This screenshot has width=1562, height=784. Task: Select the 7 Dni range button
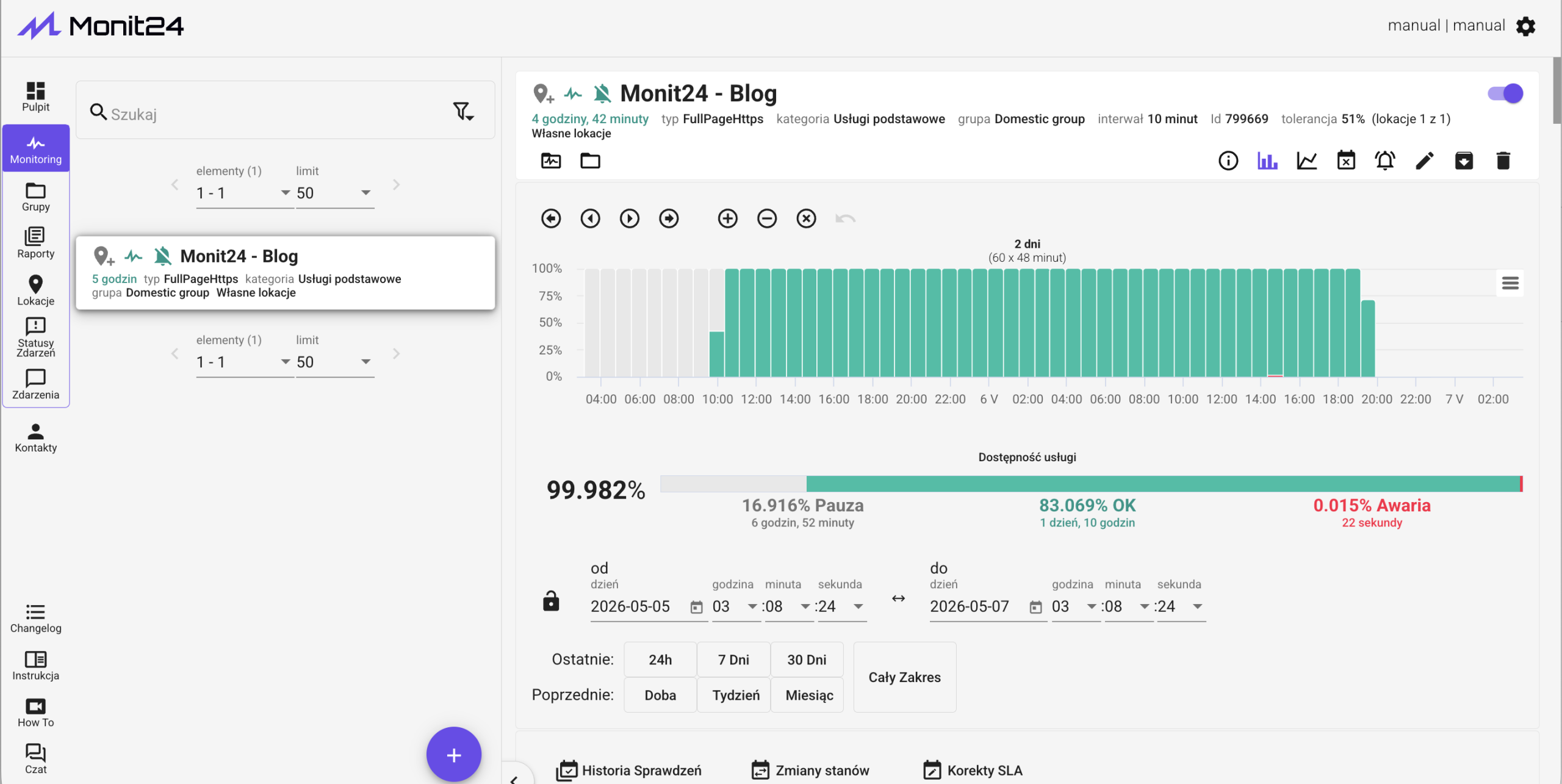733,660
